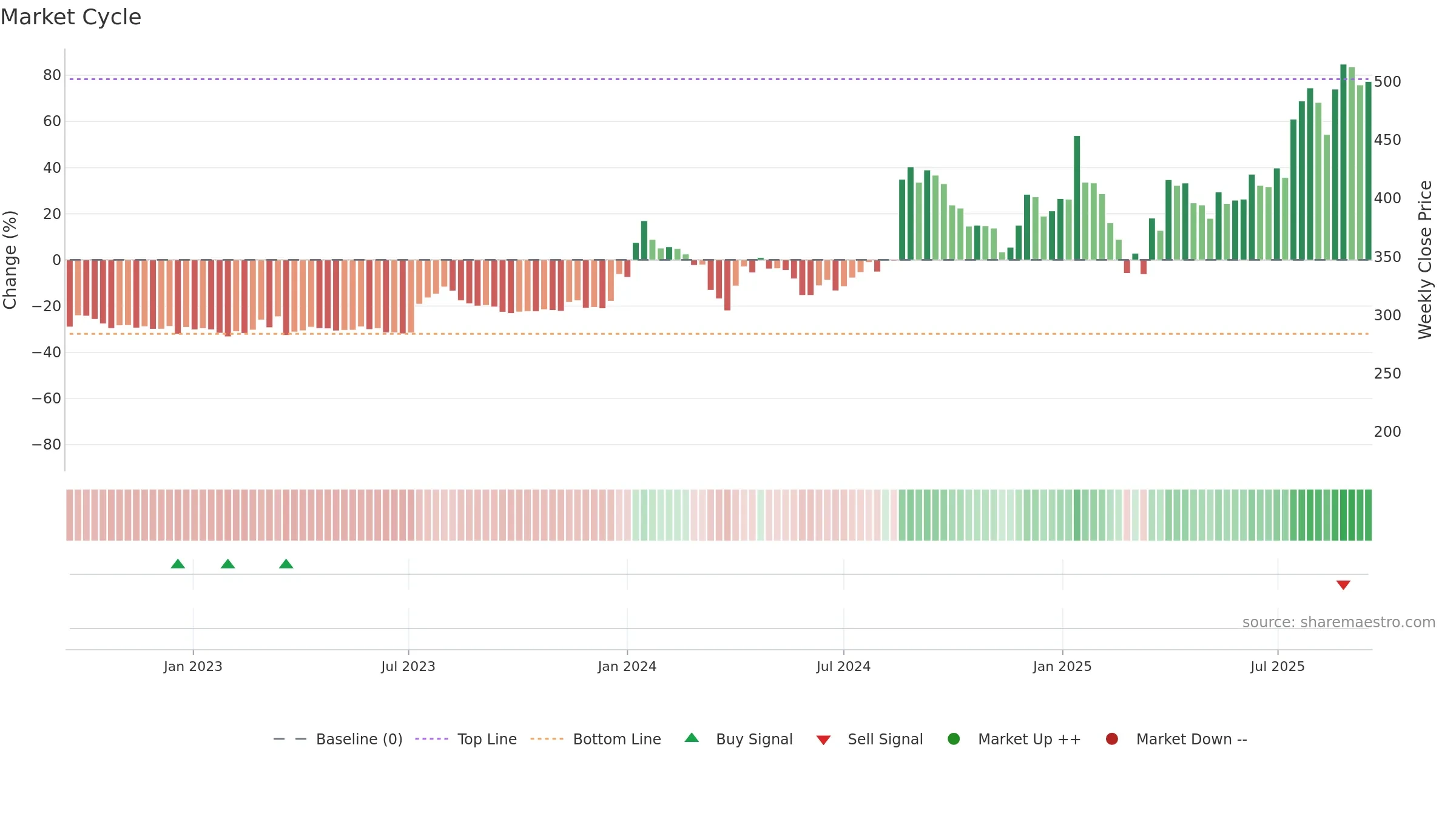The width and height of the screenshot is (1456, 819).
Task: Click the dark red Market Down legend circle
Action: [1112, 739]
